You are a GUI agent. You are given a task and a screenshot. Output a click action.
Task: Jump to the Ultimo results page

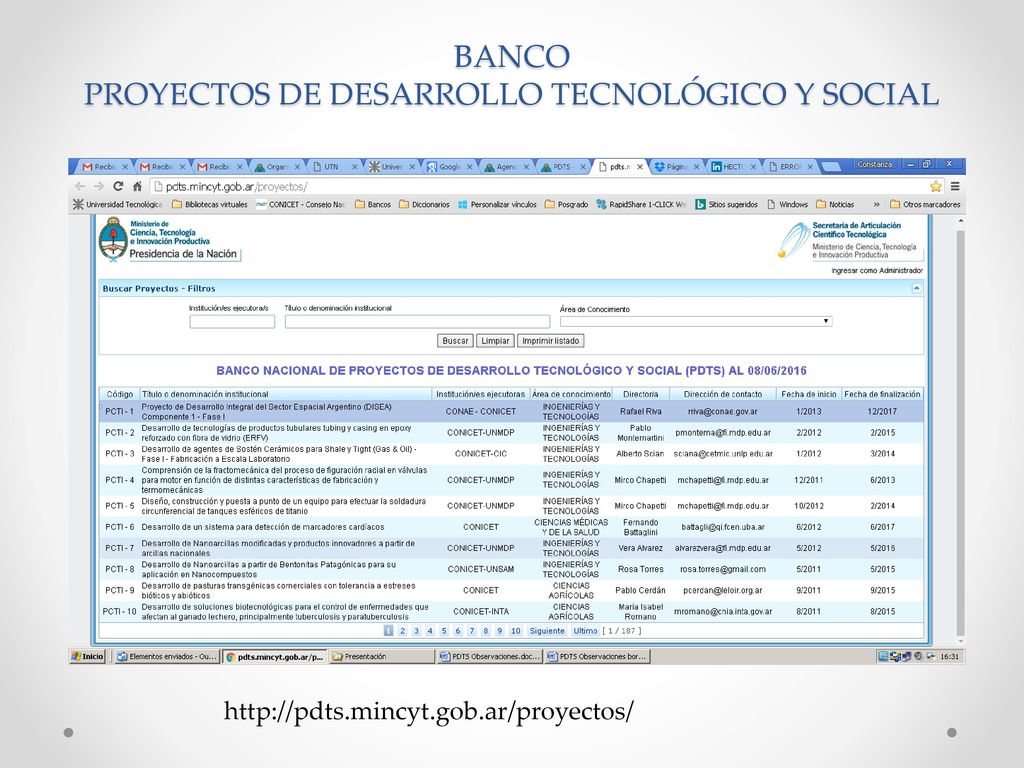[x=585, y=631]
